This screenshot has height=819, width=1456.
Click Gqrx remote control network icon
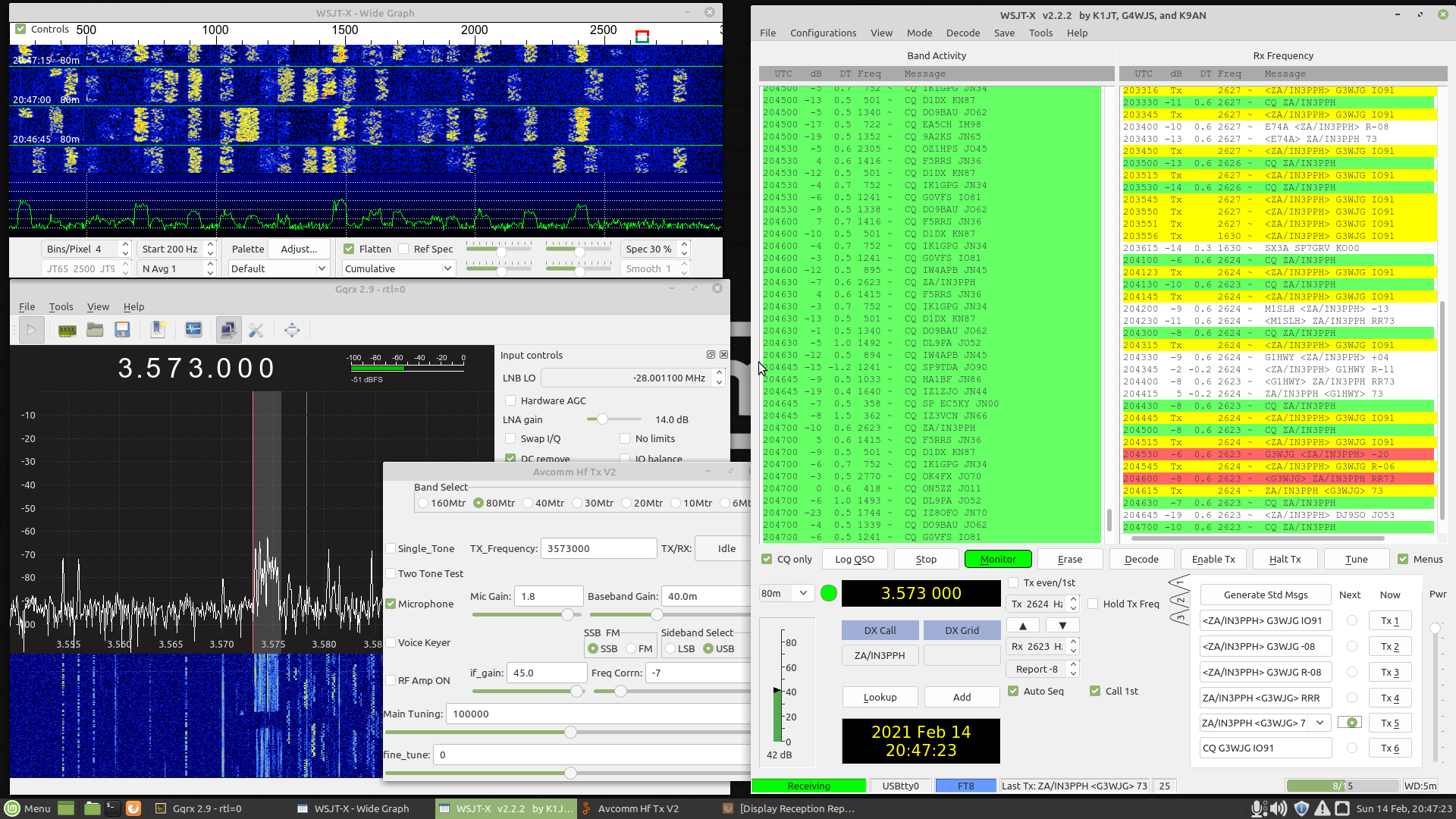[x=227, y=330]
